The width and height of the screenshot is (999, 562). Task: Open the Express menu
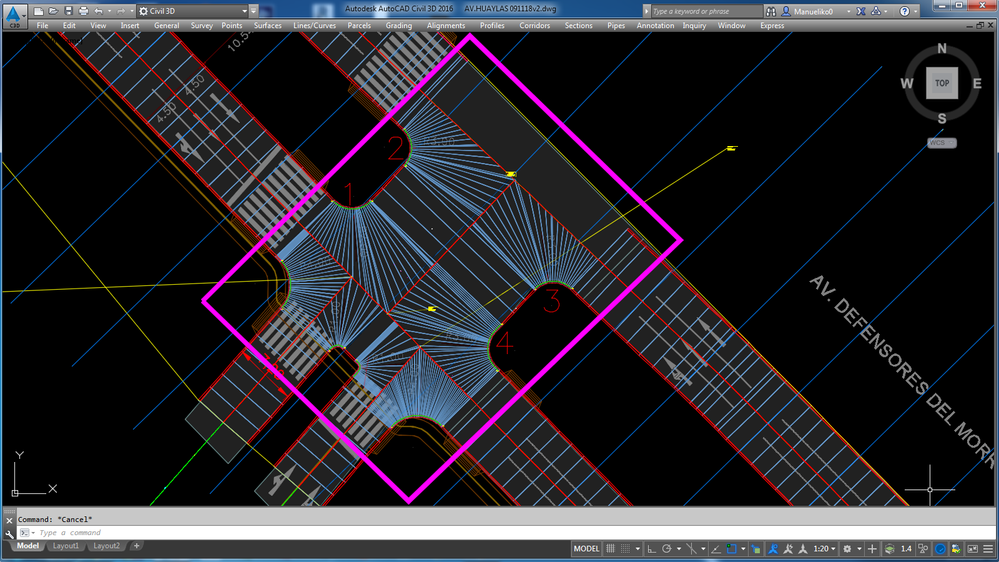772,25
